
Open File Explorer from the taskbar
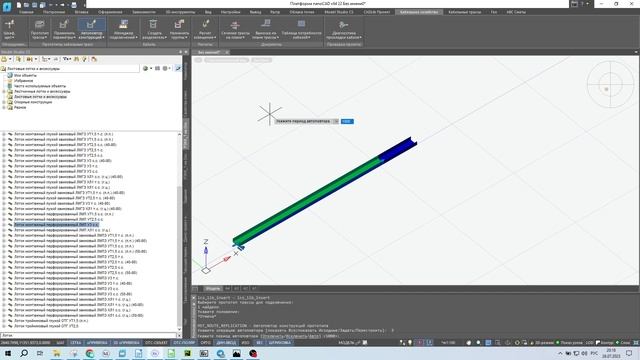point(56,353)
